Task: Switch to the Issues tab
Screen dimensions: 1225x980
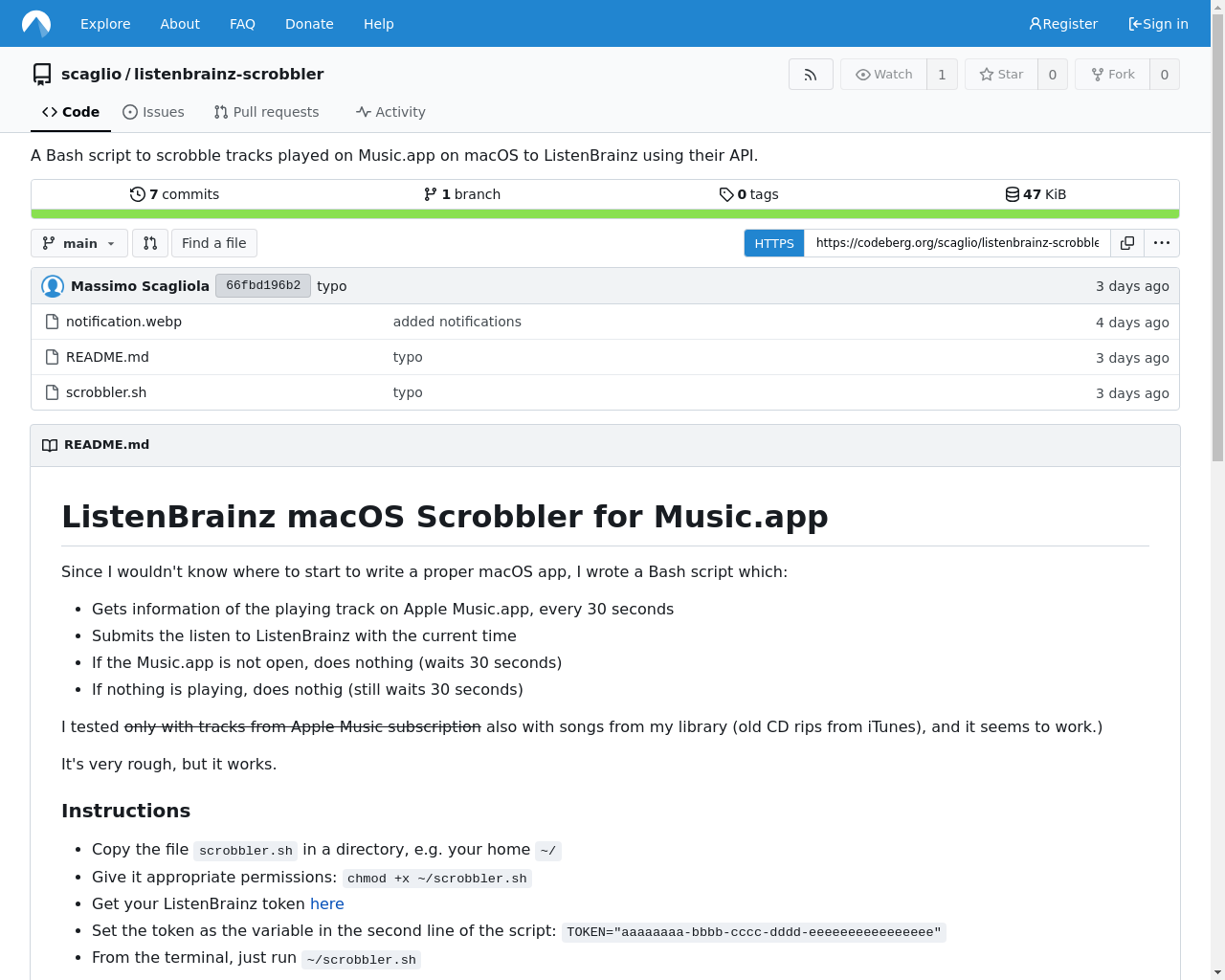Action: coord(153,112)
